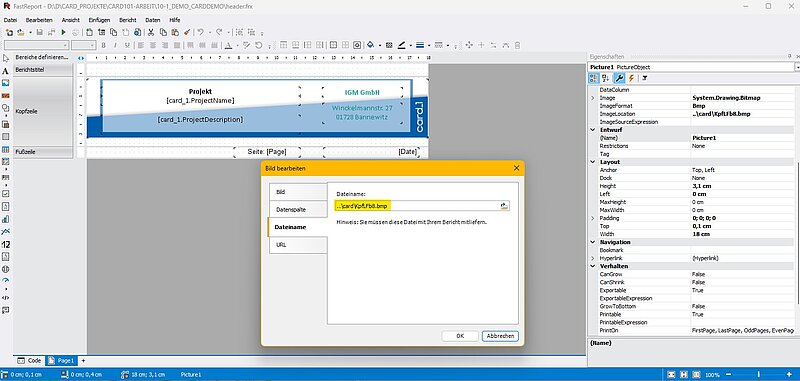Select the pointer tool in left toolbox
800x381 pixels.
pos(6,59)
